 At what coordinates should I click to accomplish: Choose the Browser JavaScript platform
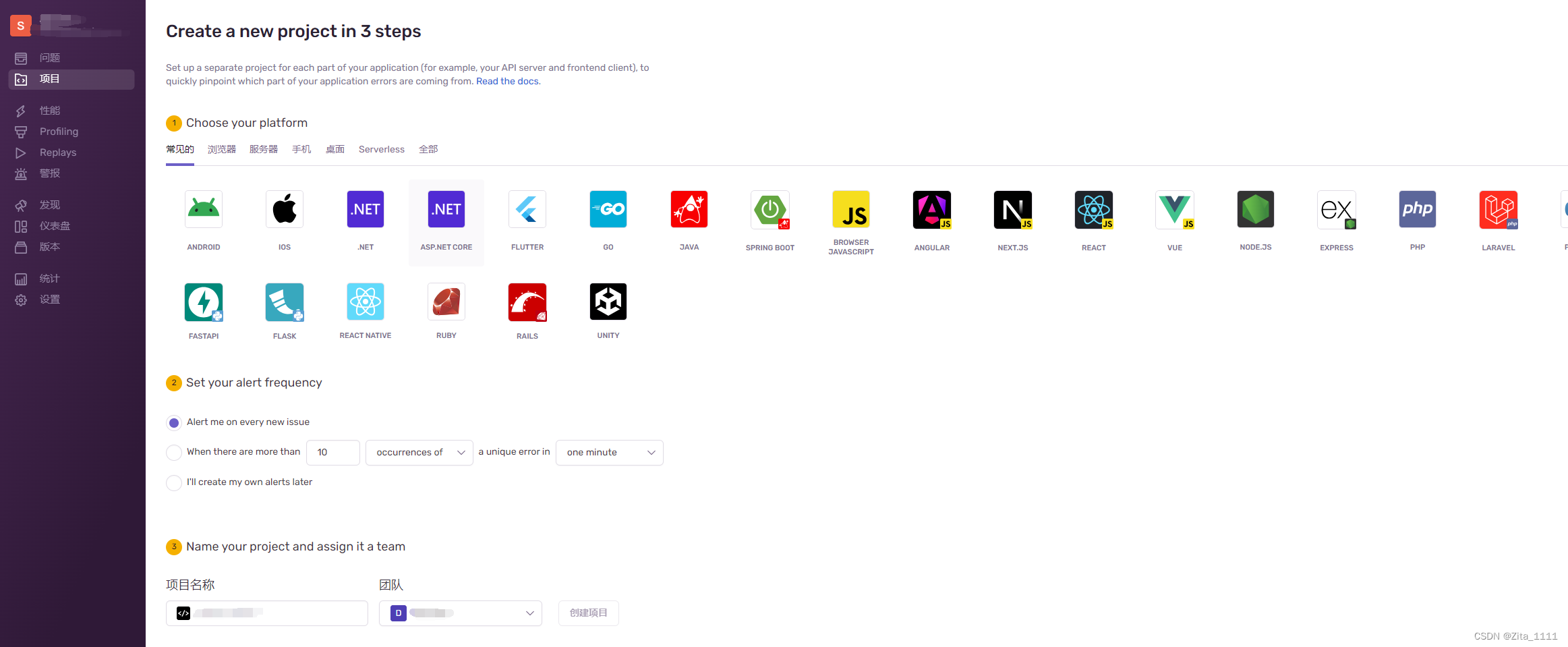[851, 209]
